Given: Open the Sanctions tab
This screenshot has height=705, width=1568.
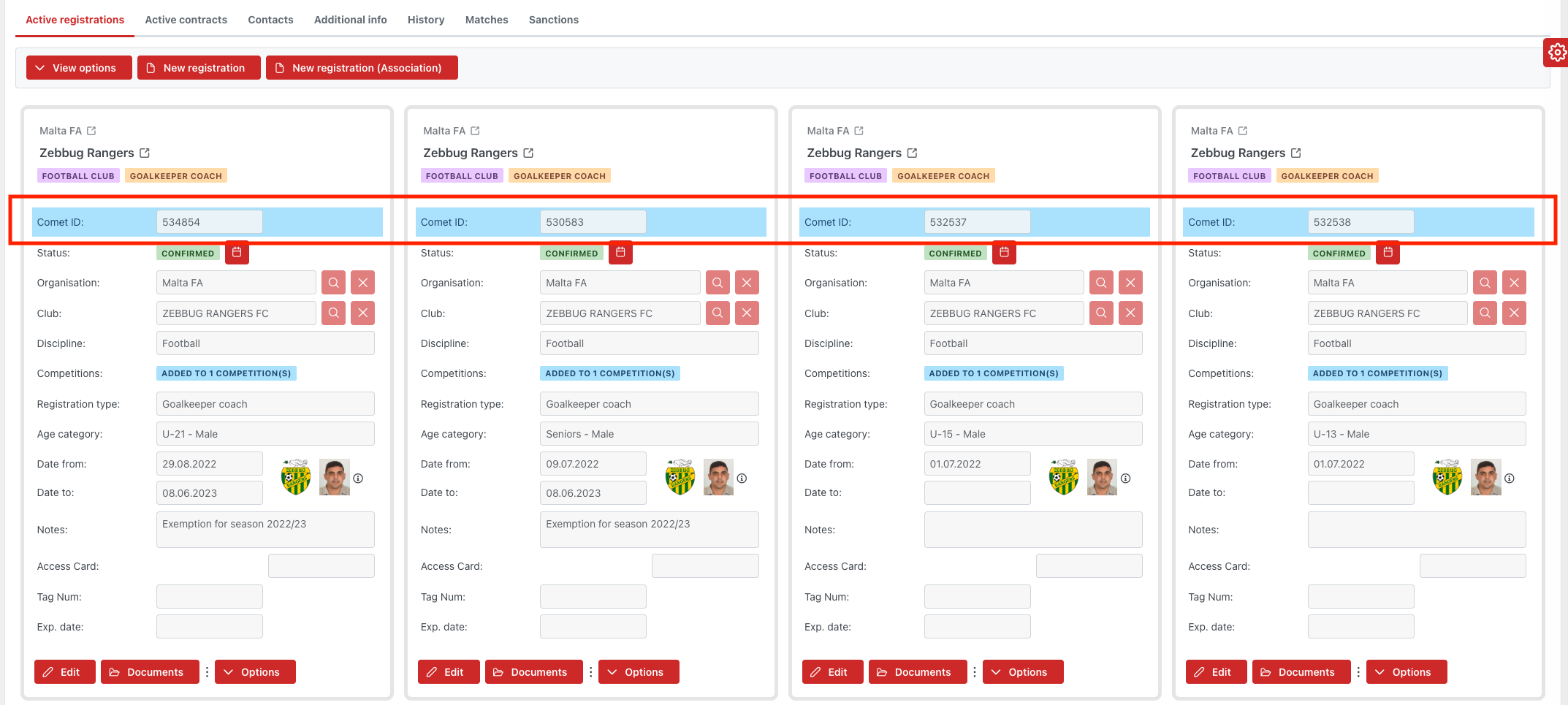Looking at the screenshot, I should click(553, 20).
